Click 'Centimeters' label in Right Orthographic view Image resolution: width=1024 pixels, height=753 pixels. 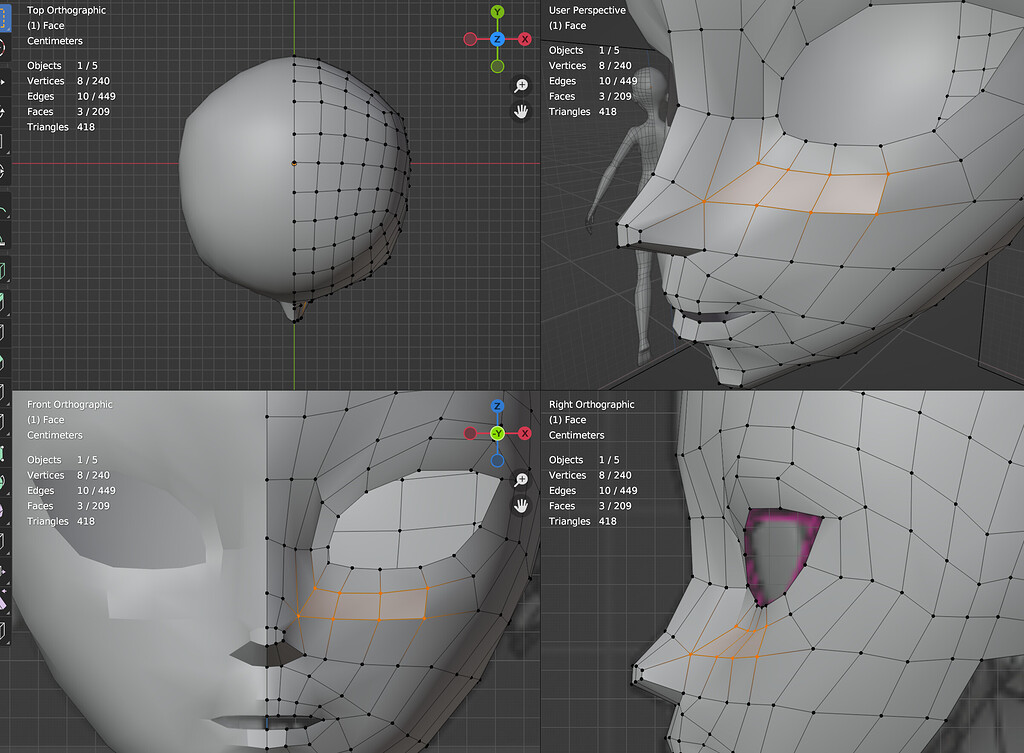577,435
